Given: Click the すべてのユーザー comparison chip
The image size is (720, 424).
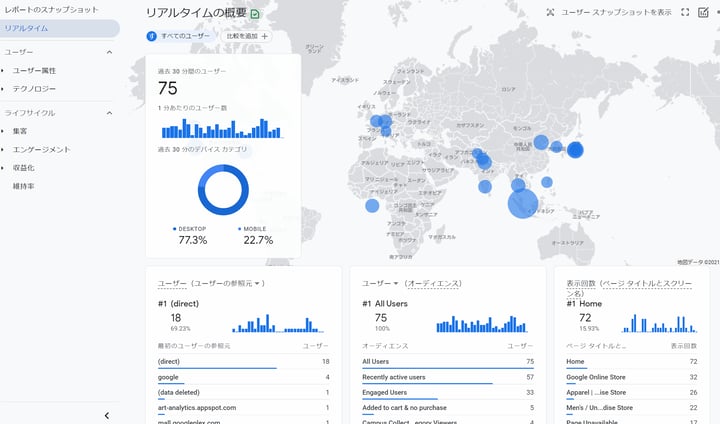Looking at the screenshot, I should coord(180,36).
